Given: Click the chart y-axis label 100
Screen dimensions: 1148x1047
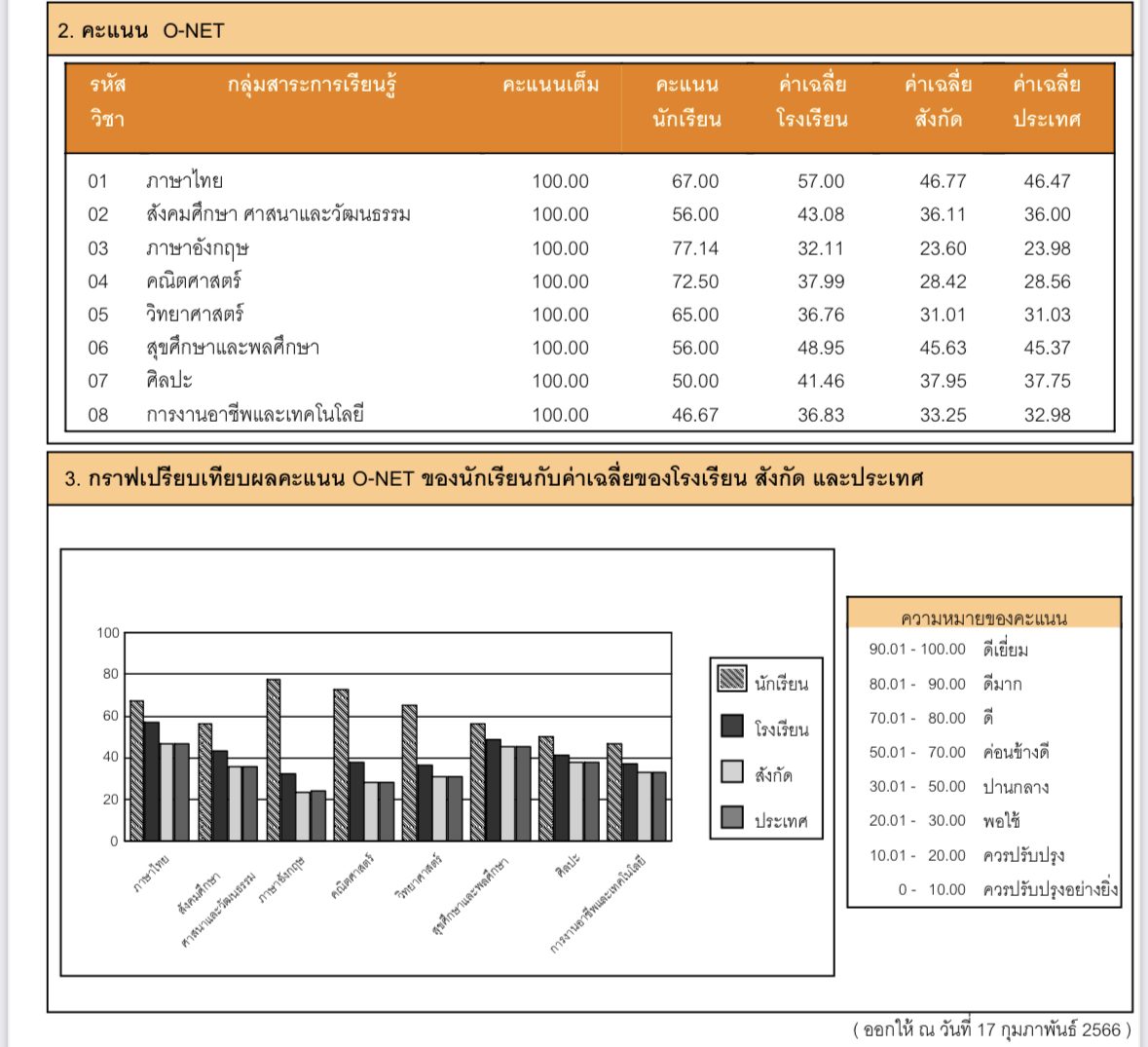Looking at the screenshot, I should point(108,633).
